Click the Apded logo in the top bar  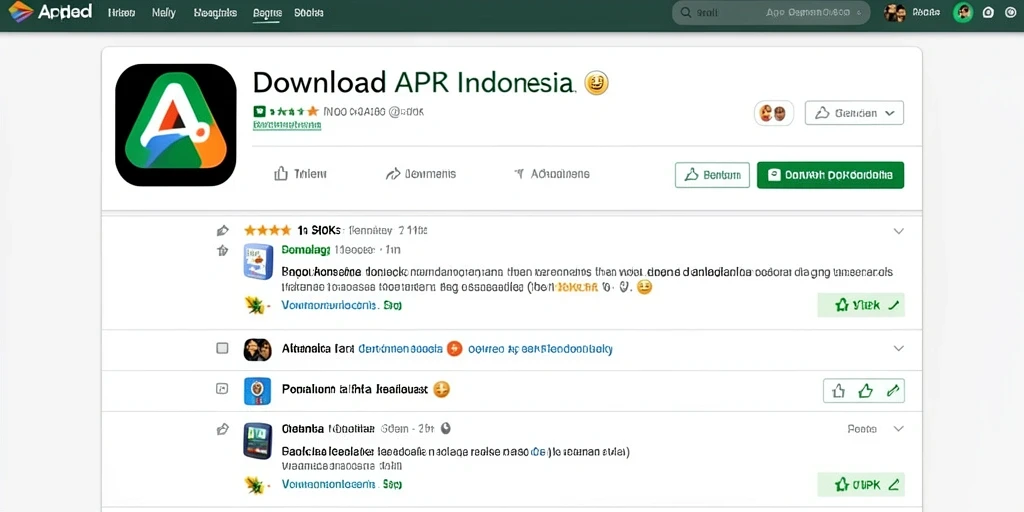pyautogui.click(x=50, y=12)
